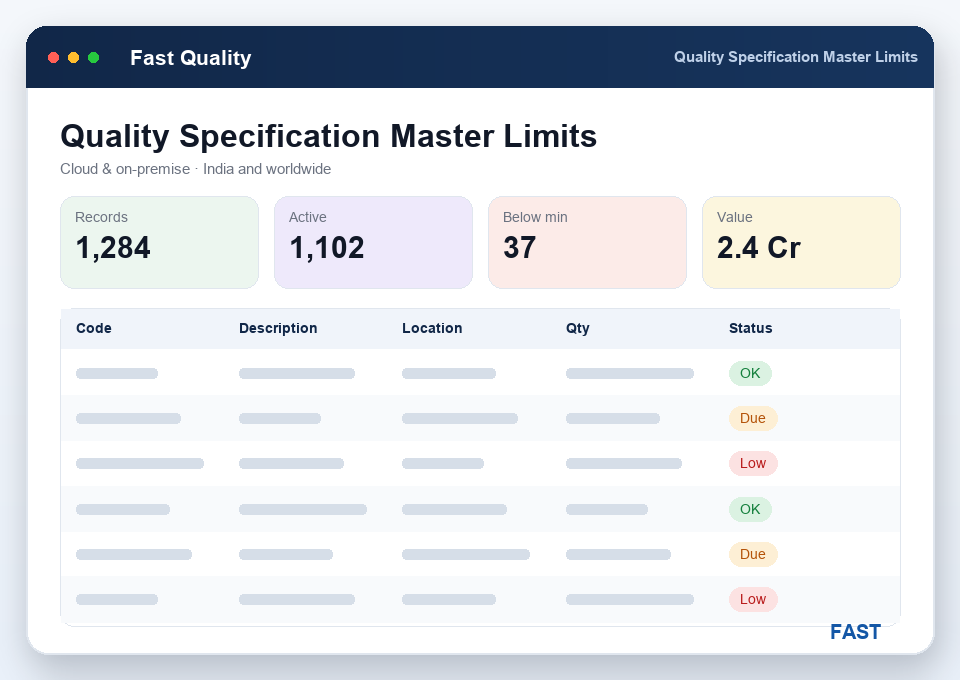
Task: Click the large Quality Specification Master Limits heading
Action: tap(328, 136)
